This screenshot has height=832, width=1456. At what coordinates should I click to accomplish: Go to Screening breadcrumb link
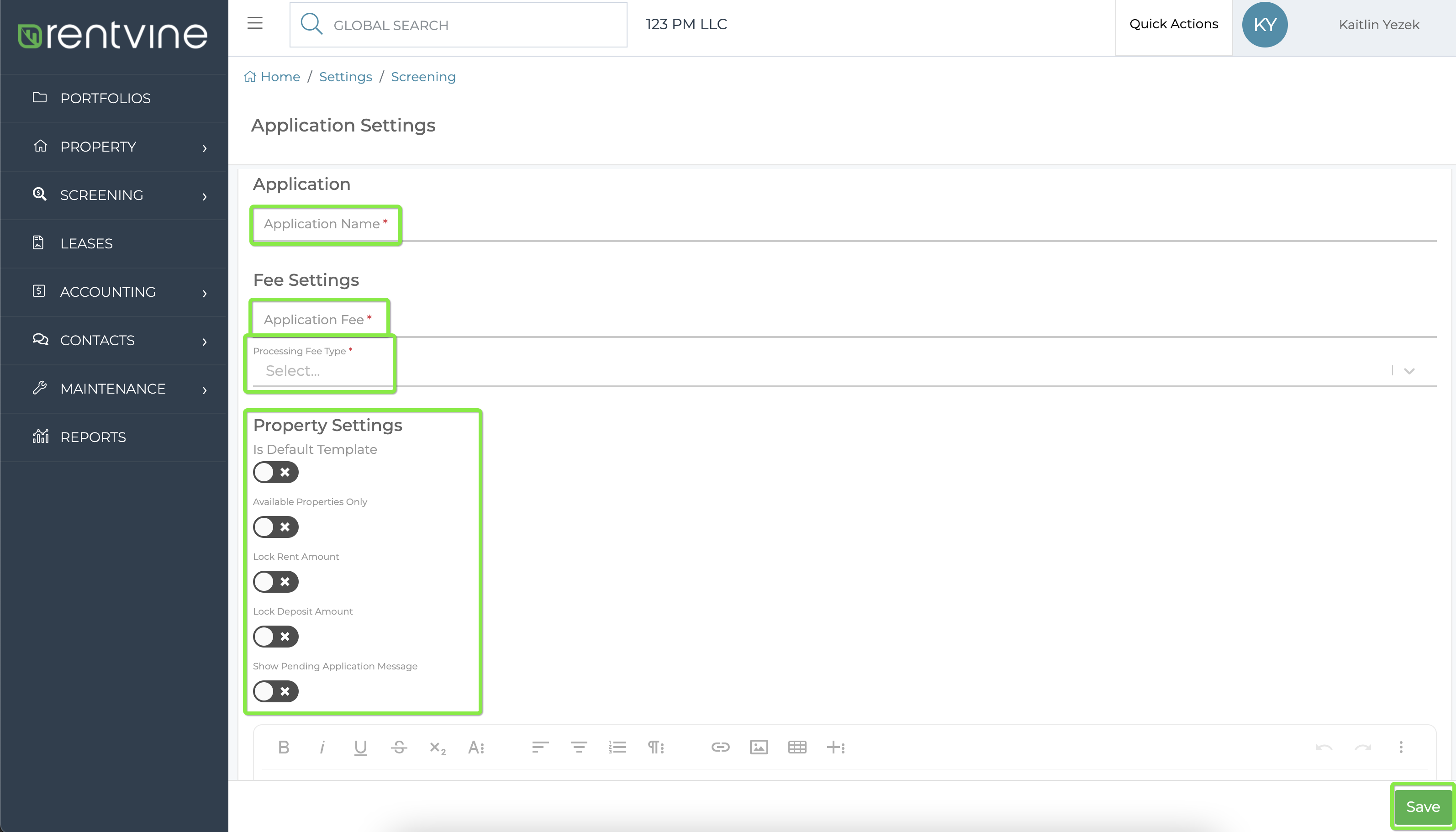(423, 77)
